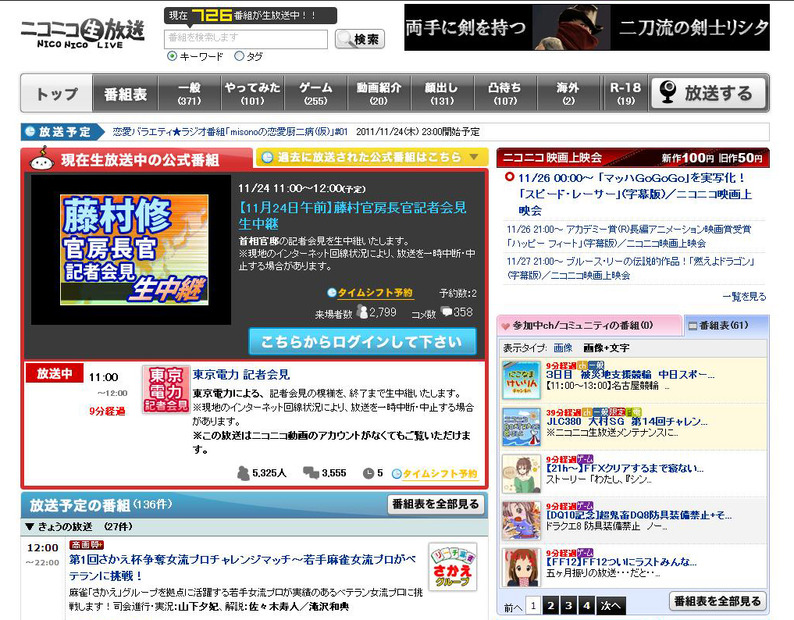Open the thumbnail for FF12ついにラスト broadcast
This screenshot has width=794, height=620.
(x=522, y=567)
